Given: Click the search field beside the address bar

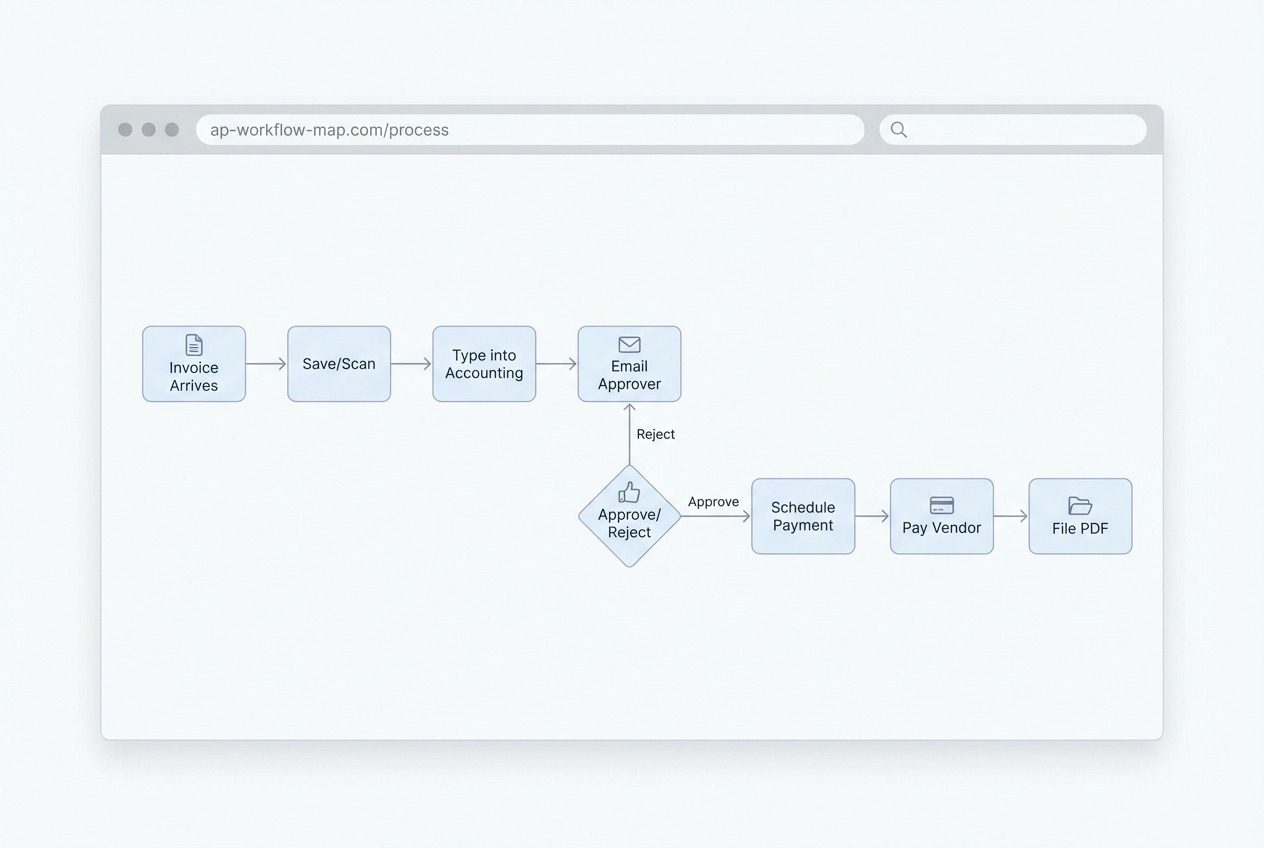Looking at the screenshot, I should 1010,129.
